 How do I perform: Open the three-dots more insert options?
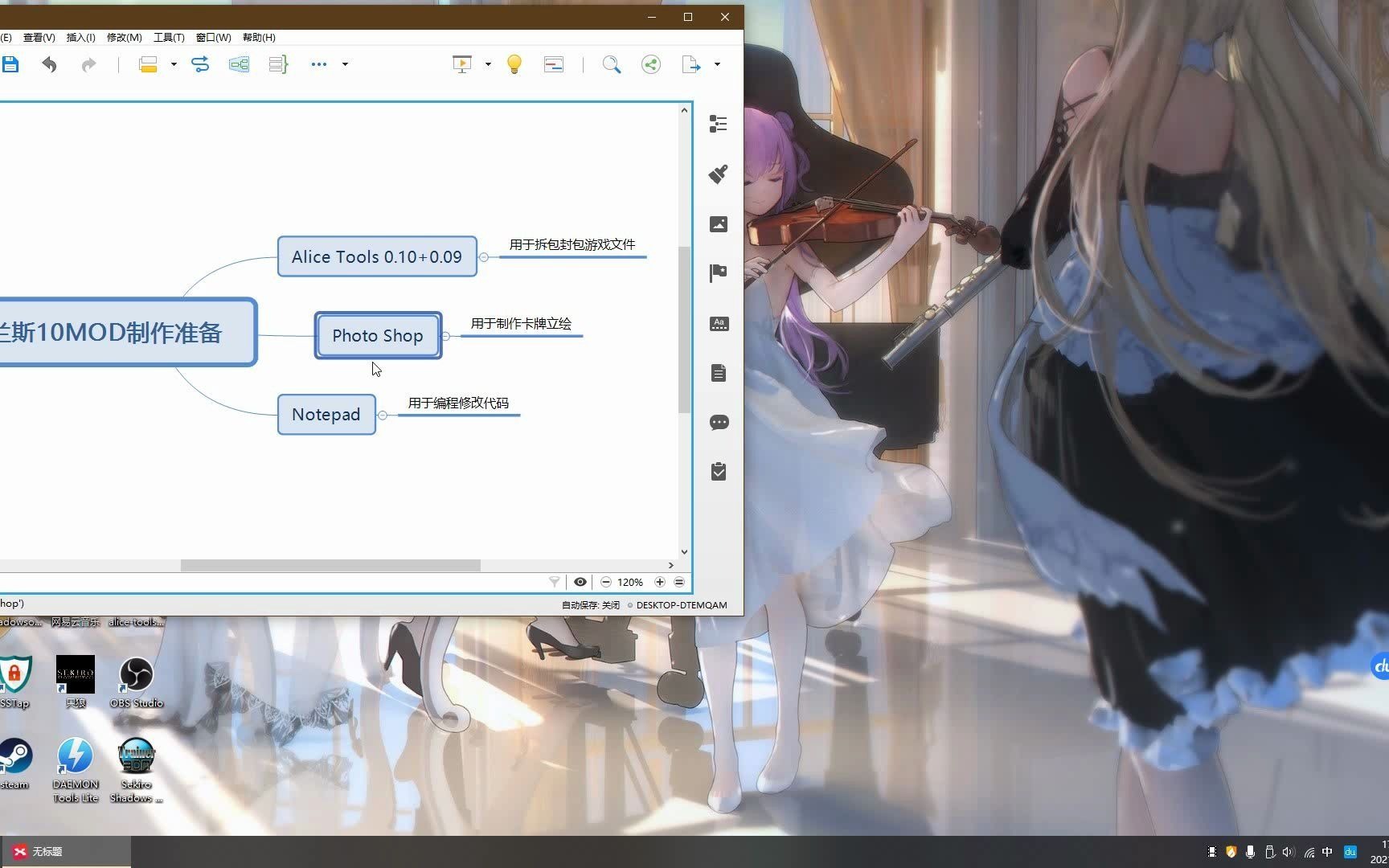319,64
